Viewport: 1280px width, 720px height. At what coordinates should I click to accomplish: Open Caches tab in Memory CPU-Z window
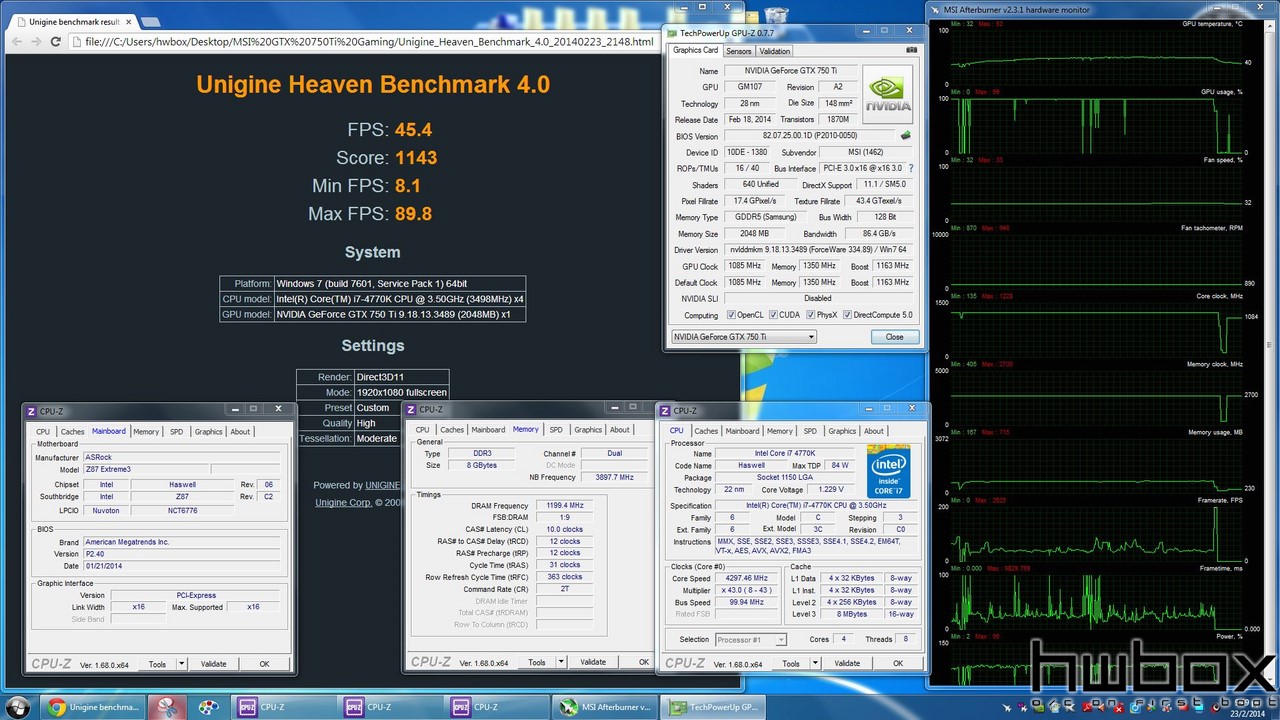point(452,430)
